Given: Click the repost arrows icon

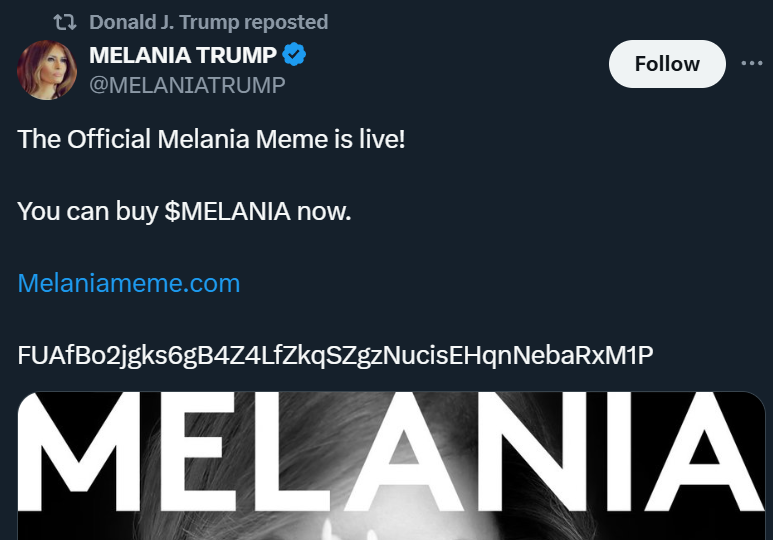Looking at the screenshot, I should click(x=65, y=22).
